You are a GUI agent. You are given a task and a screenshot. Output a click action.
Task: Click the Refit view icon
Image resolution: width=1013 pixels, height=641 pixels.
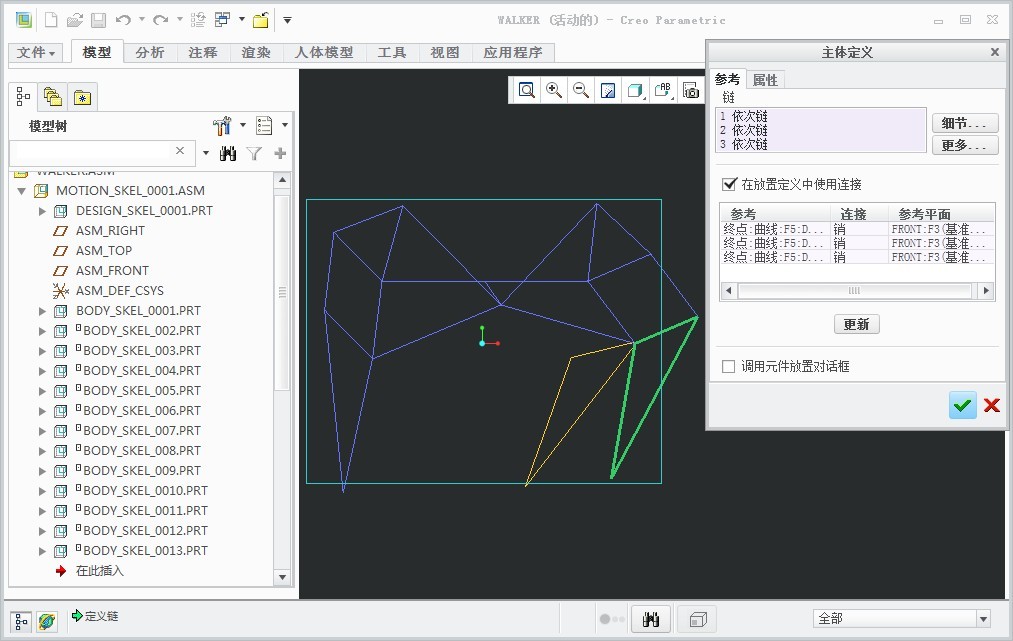tap(527, 90)
